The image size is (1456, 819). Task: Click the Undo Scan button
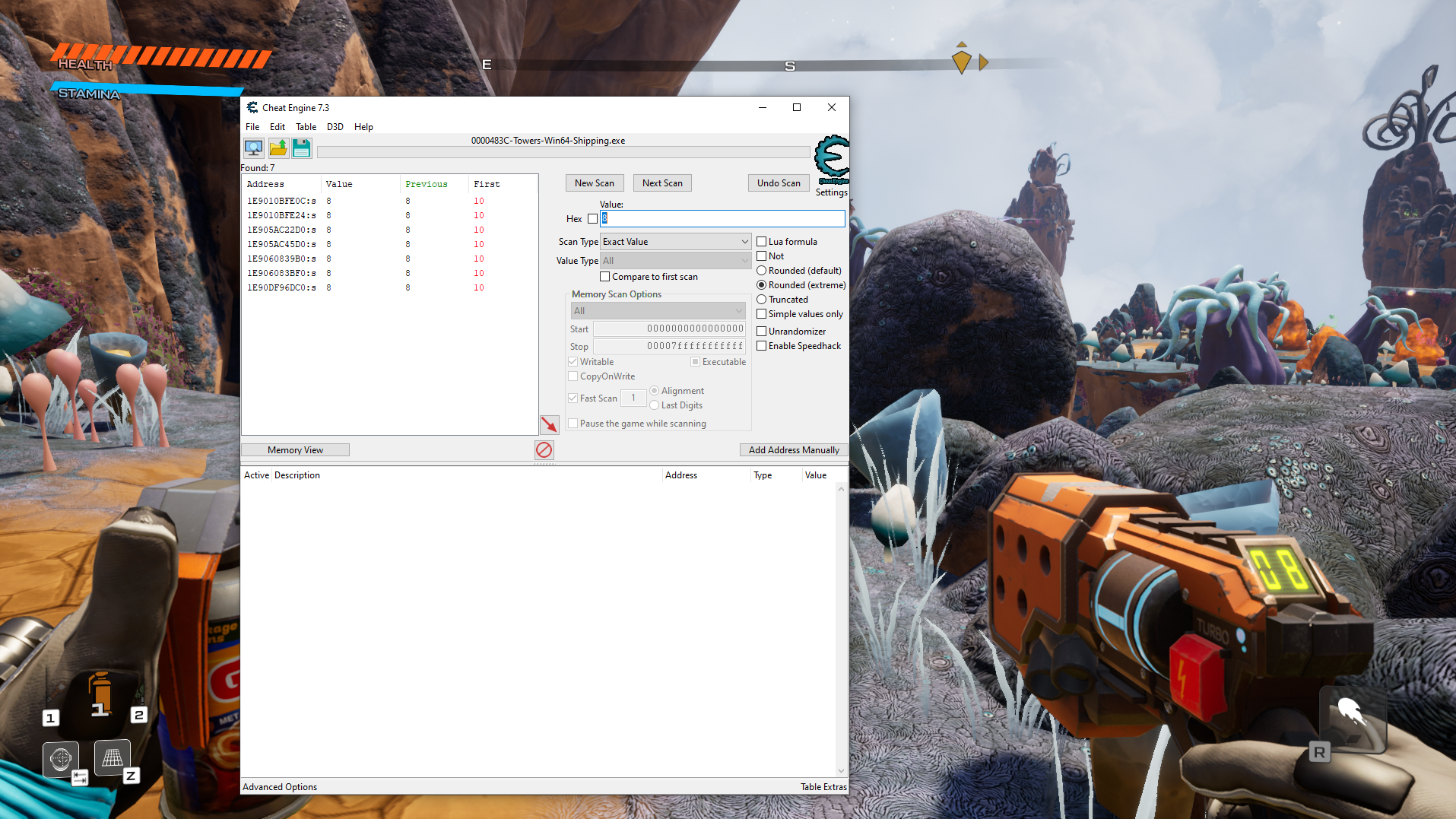779,183
